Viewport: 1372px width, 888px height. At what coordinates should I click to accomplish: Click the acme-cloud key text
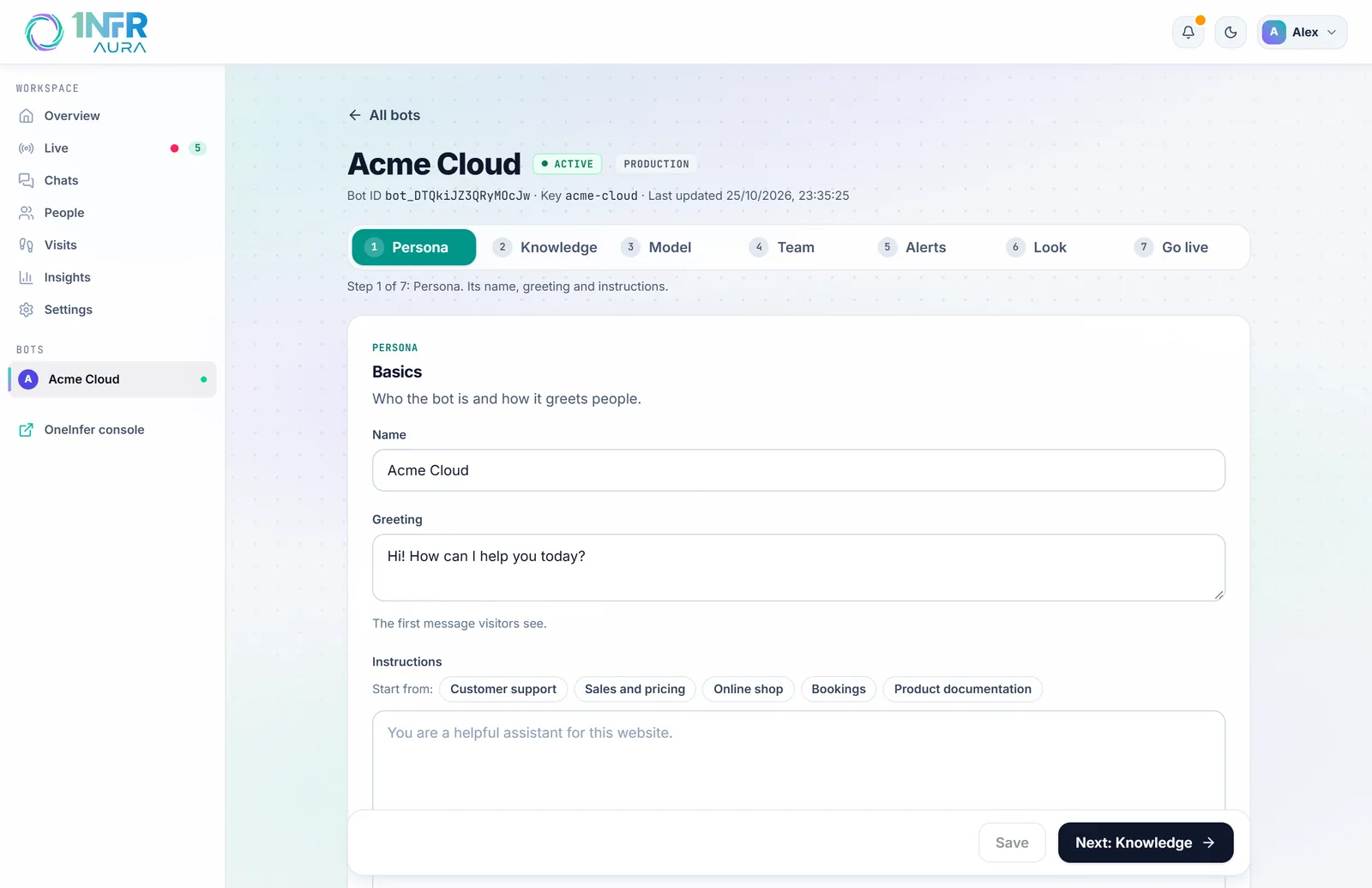(601, 196)
